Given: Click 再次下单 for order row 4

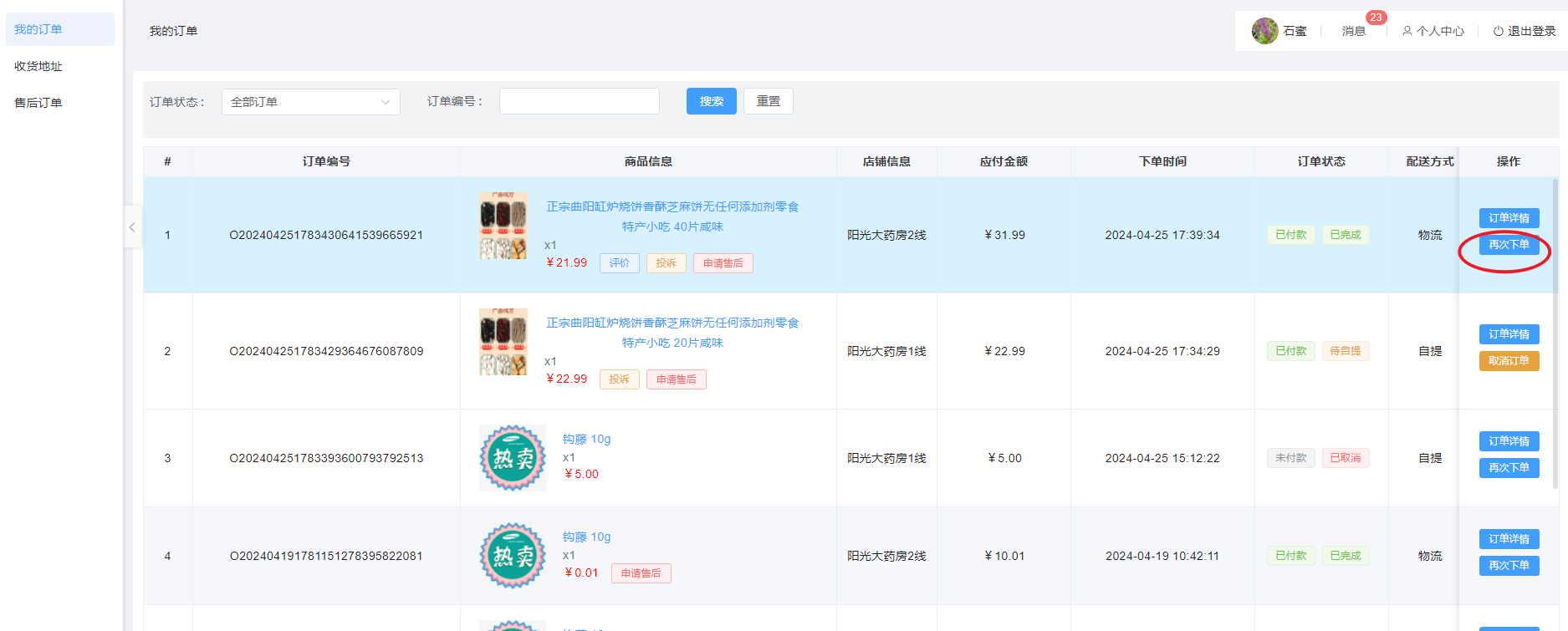Looking at the screenshot, I should [x=1509, y=566].
